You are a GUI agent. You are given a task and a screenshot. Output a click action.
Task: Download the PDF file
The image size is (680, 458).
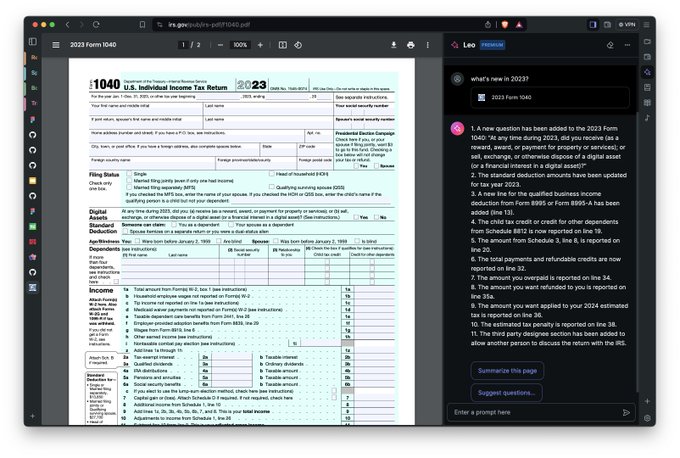click(x=394, y=45)
